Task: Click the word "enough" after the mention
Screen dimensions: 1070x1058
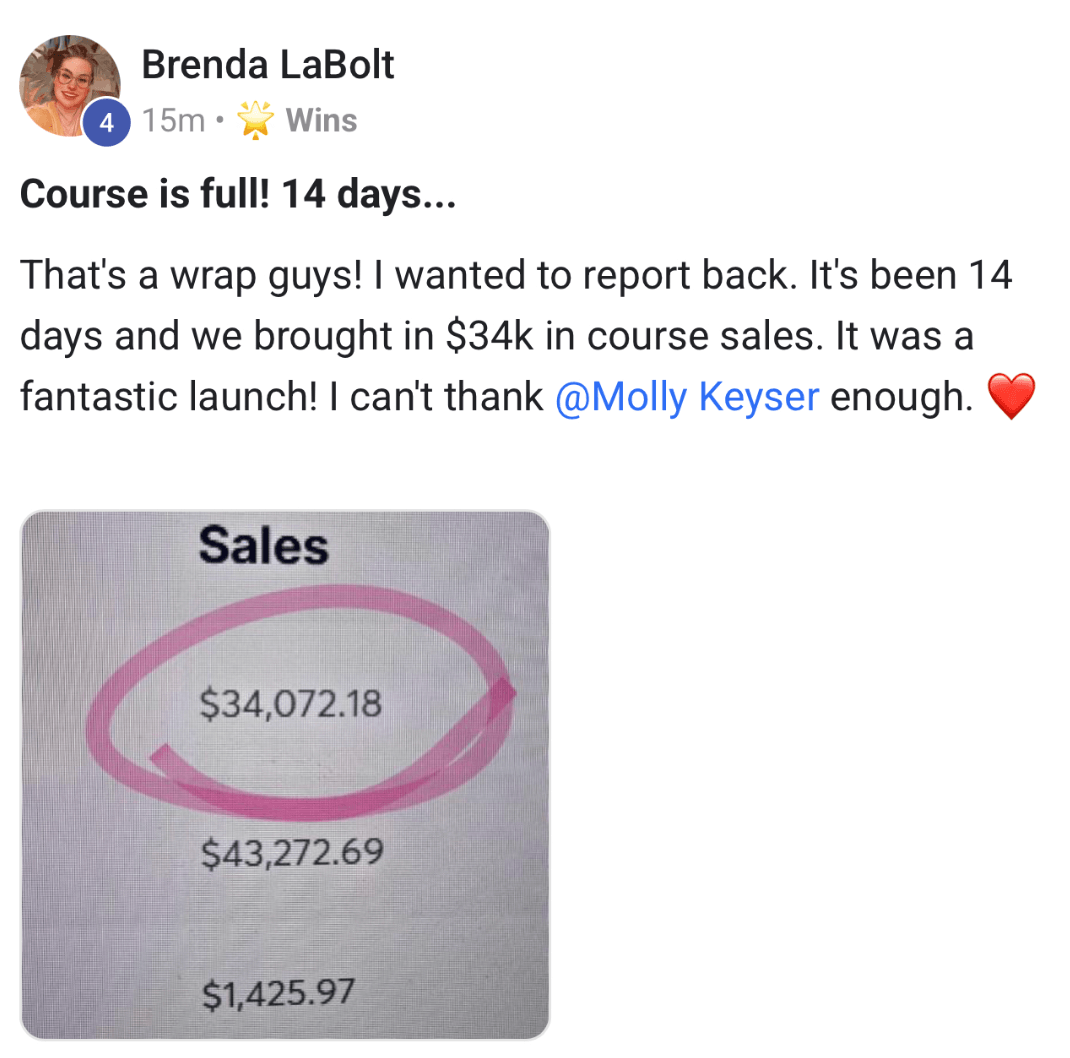Action: tap(901, 398)
